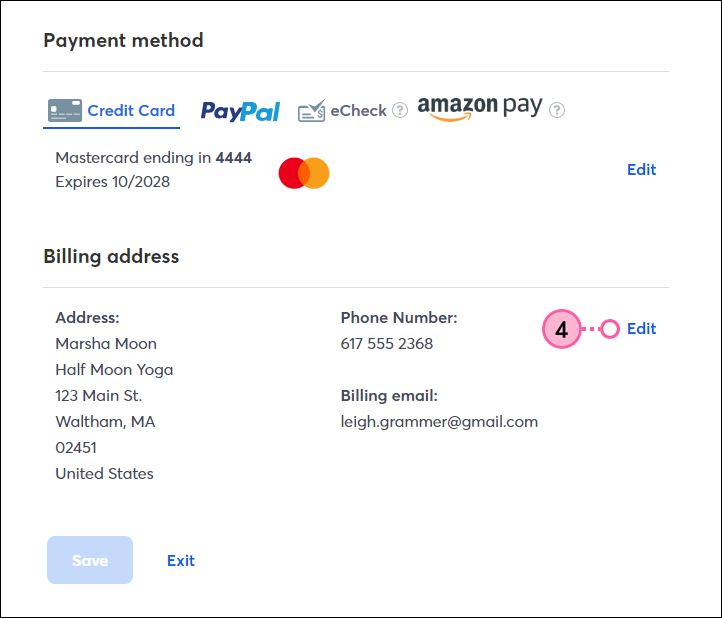The height and width of the screenshot is (618, 722).
Task: Choose PayPal as payment method
Action: (240, 111)
